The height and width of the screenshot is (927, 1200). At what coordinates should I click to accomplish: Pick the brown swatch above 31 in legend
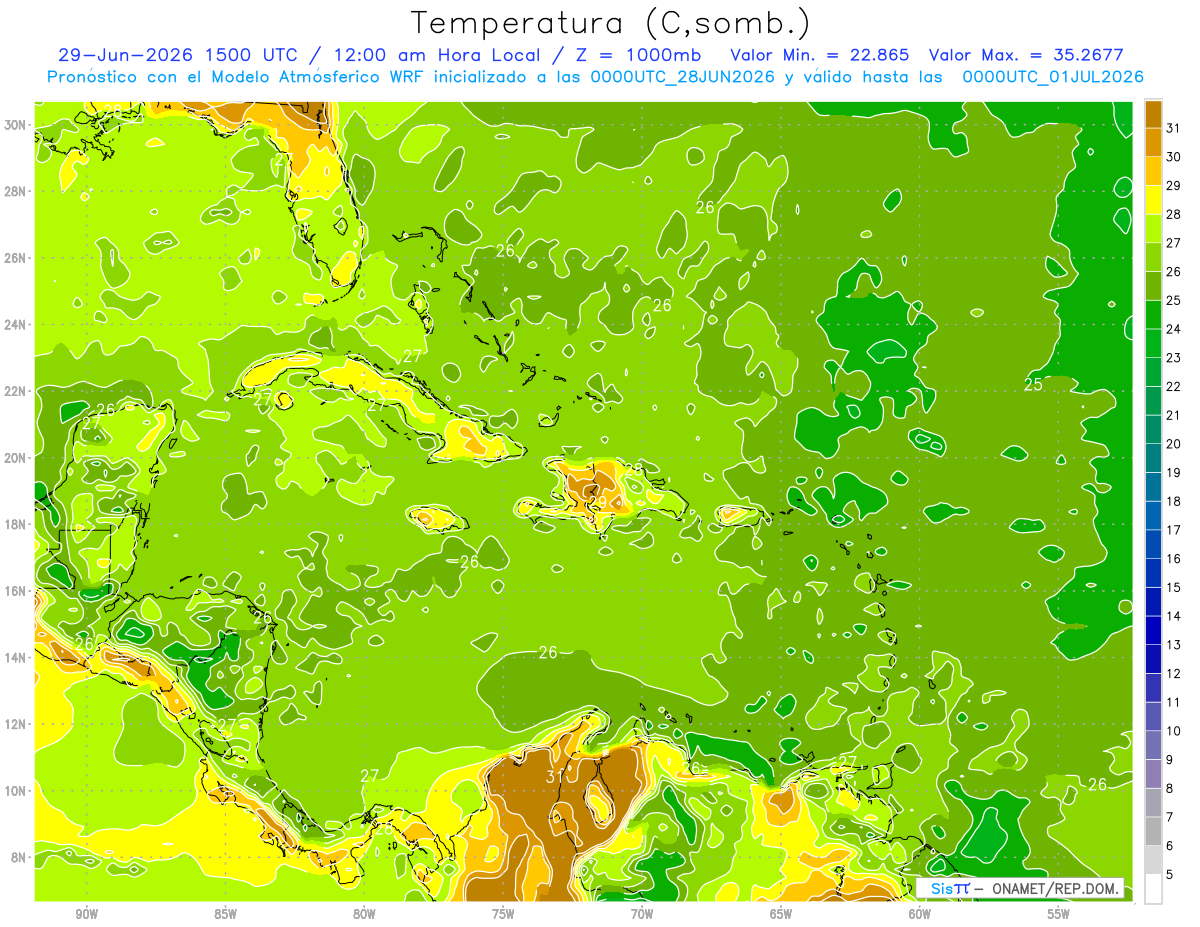point(1154,114)
